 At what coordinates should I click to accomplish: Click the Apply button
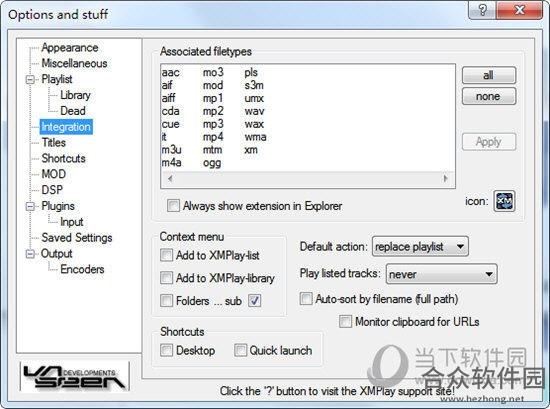point(489,142)
